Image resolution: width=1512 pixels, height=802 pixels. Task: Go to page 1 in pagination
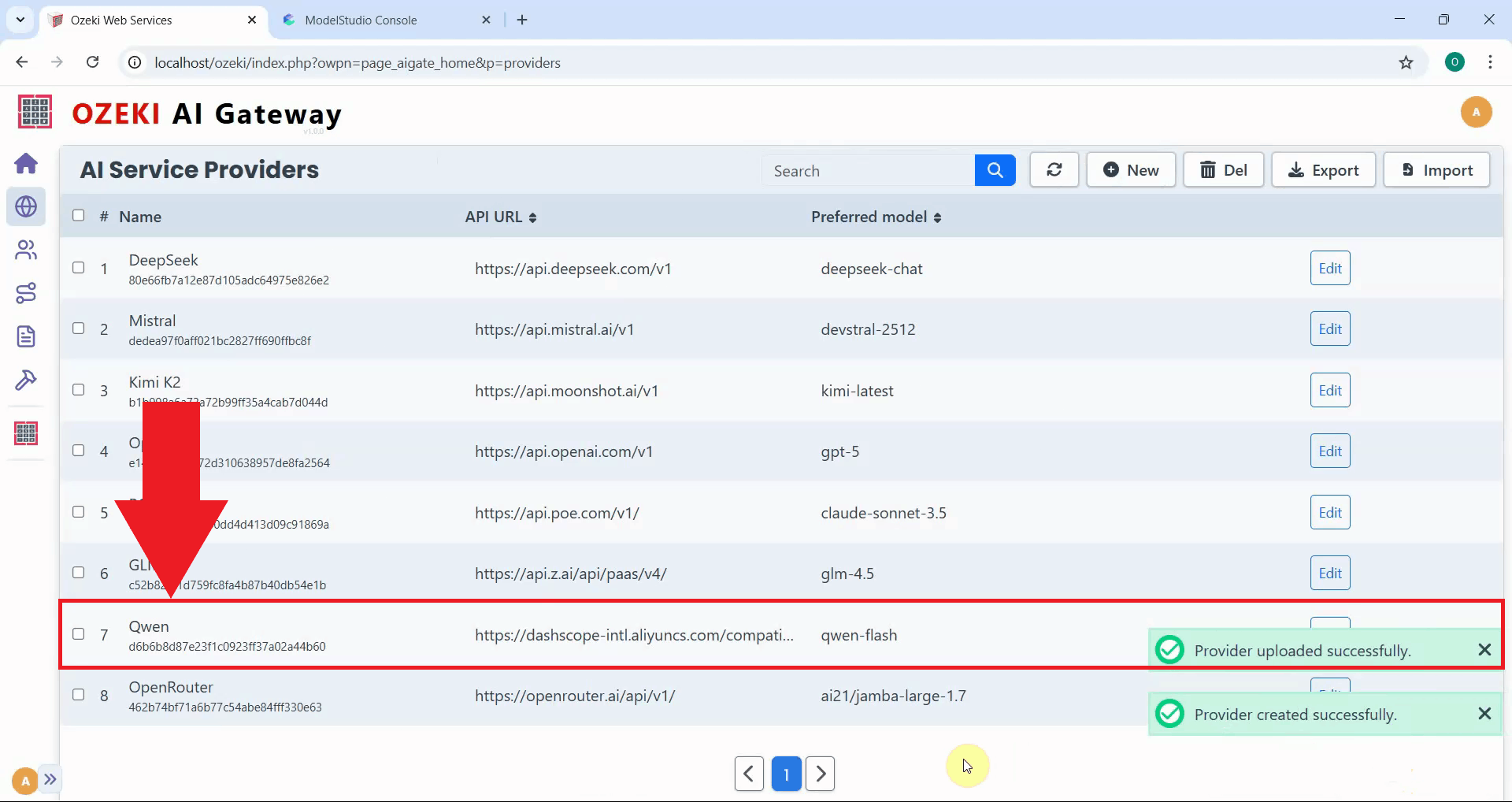tap(786, 774)
